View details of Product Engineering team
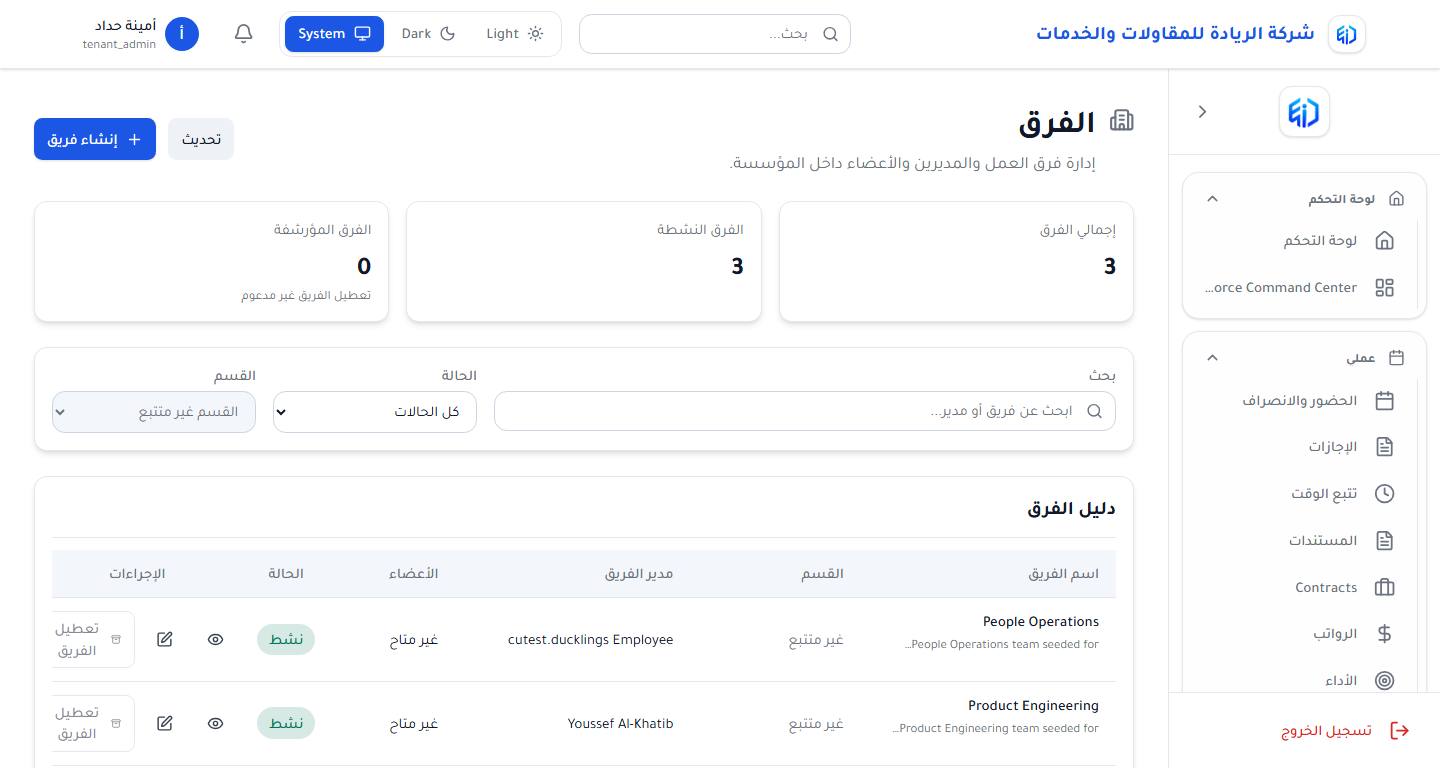 pos(215,724)
